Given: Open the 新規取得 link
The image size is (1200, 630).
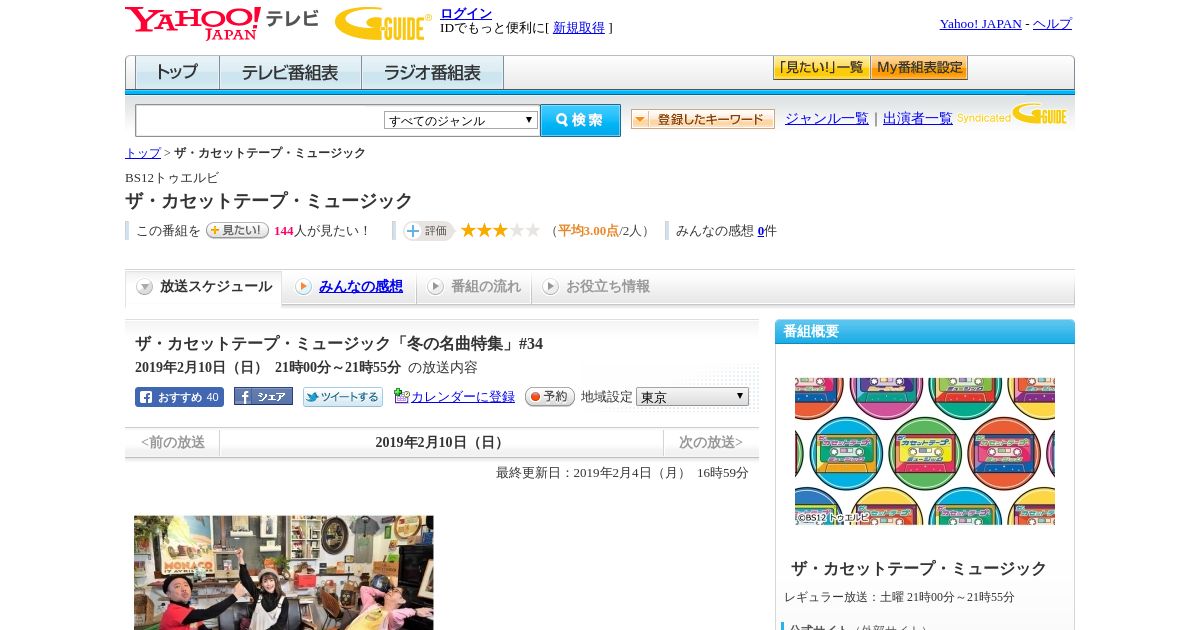Looking at the screenshot, I should tap(579, 28).
